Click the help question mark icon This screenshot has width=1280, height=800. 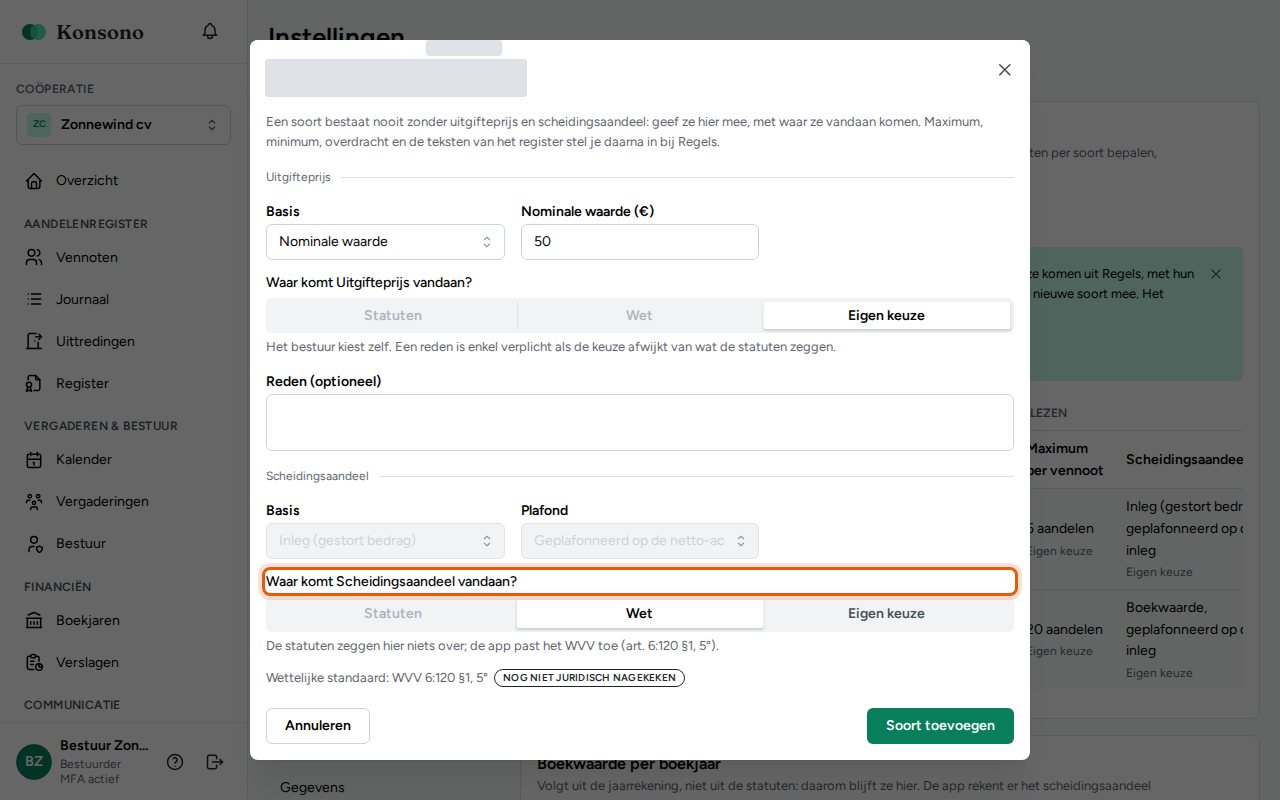175,762
